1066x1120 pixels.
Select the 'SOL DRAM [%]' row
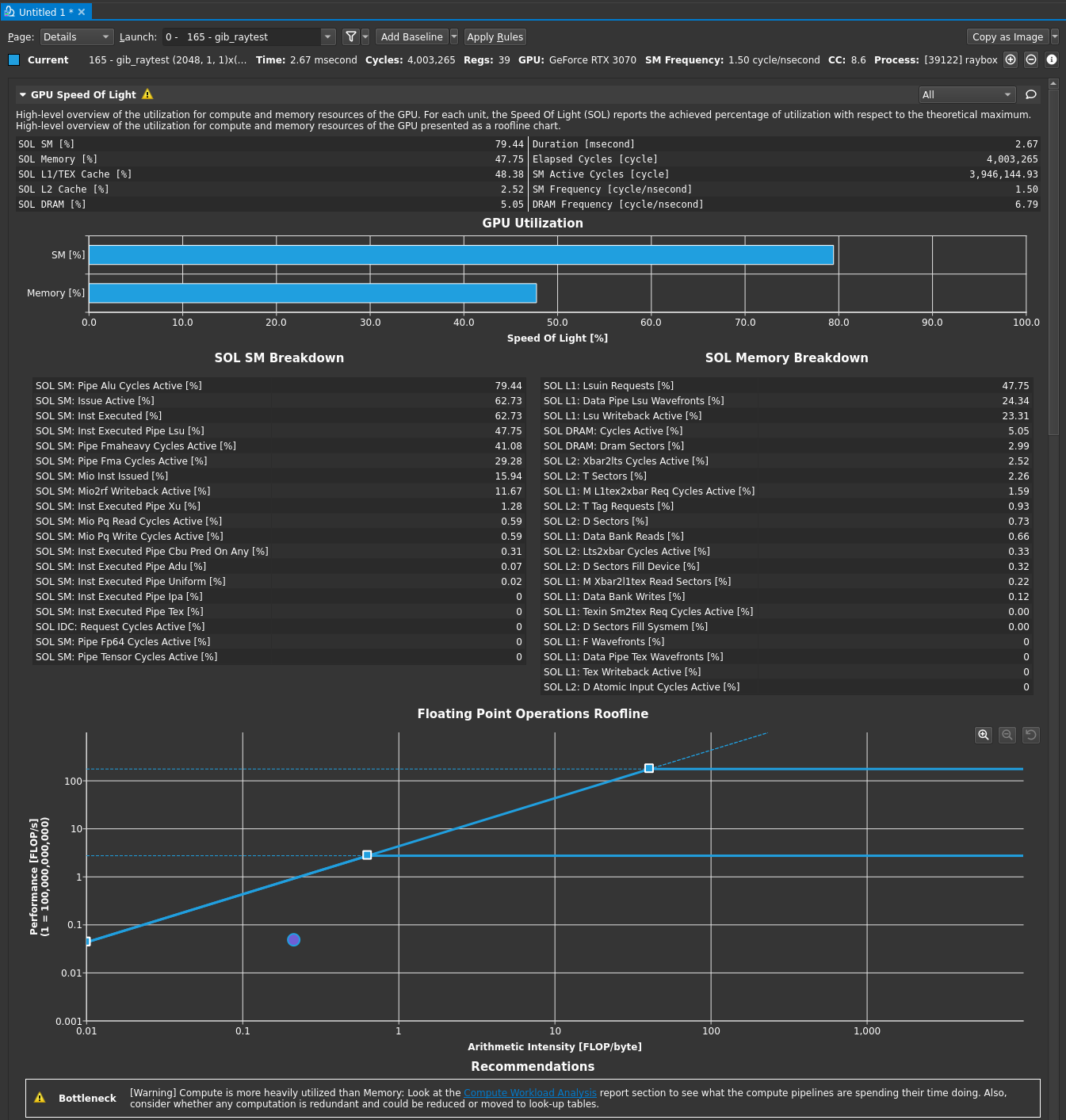point(272,205)
